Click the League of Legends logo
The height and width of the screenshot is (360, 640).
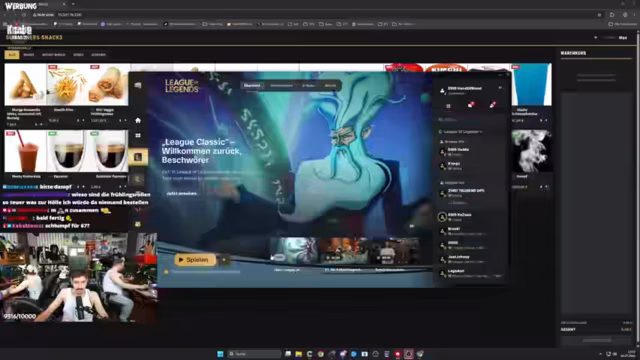(182, 86)
